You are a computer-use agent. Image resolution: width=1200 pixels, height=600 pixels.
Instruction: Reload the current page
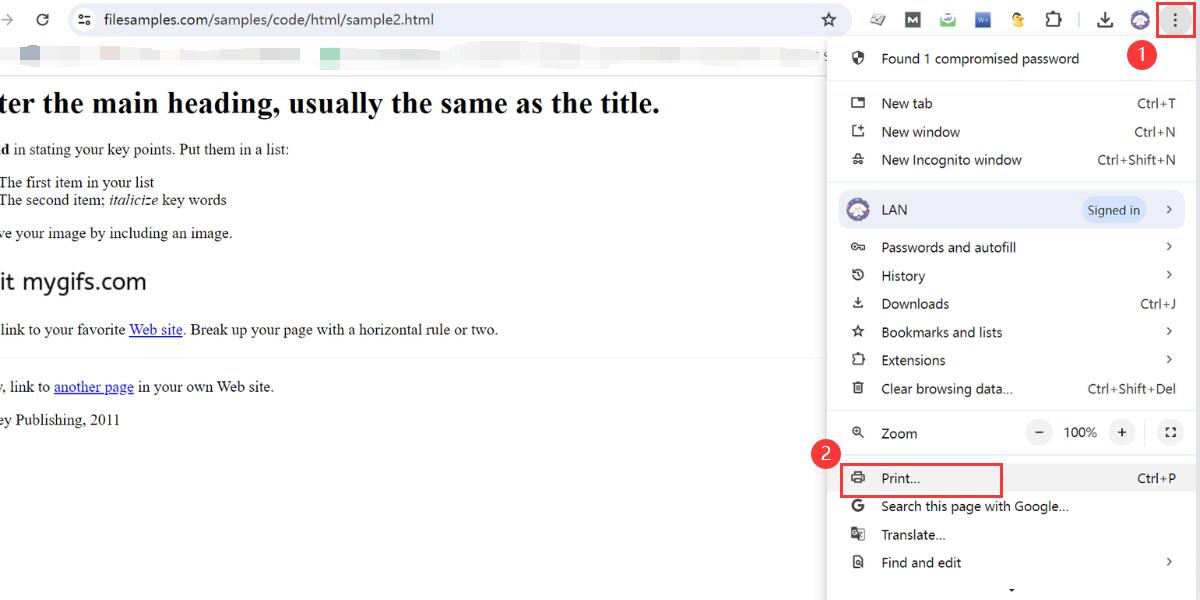pyautogui.click(x=41, y=18)
